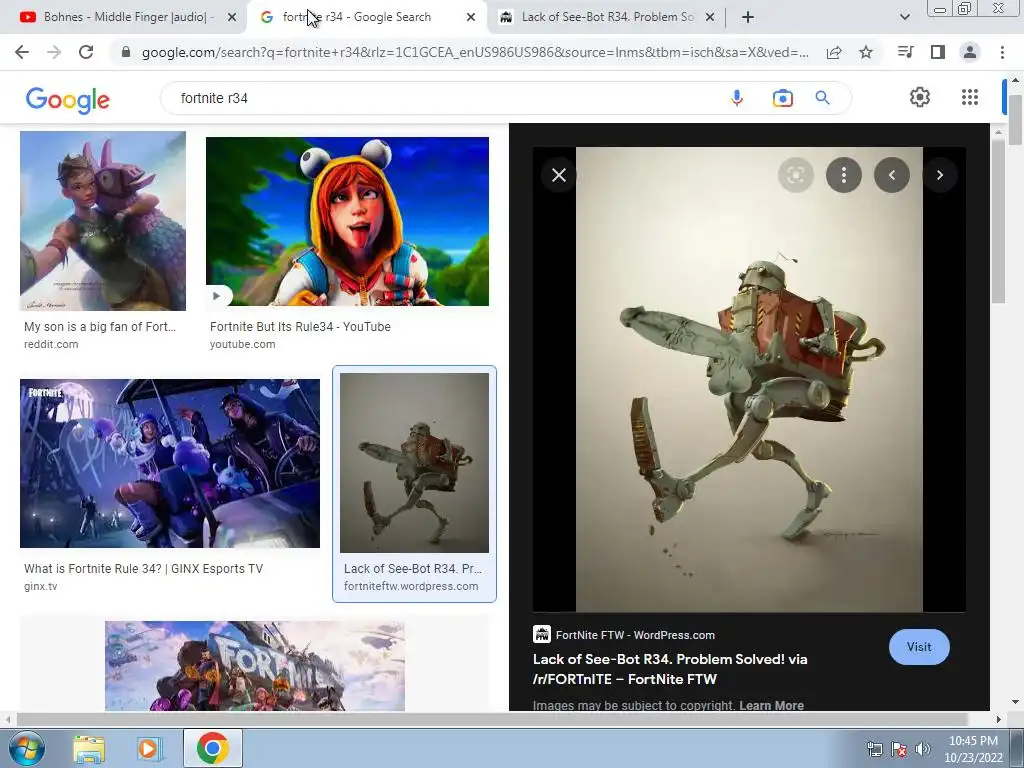1024x768 pixels.
Task: Open the partially visible Fortnite banner thumbnail
Action: [x=255, y=665]
